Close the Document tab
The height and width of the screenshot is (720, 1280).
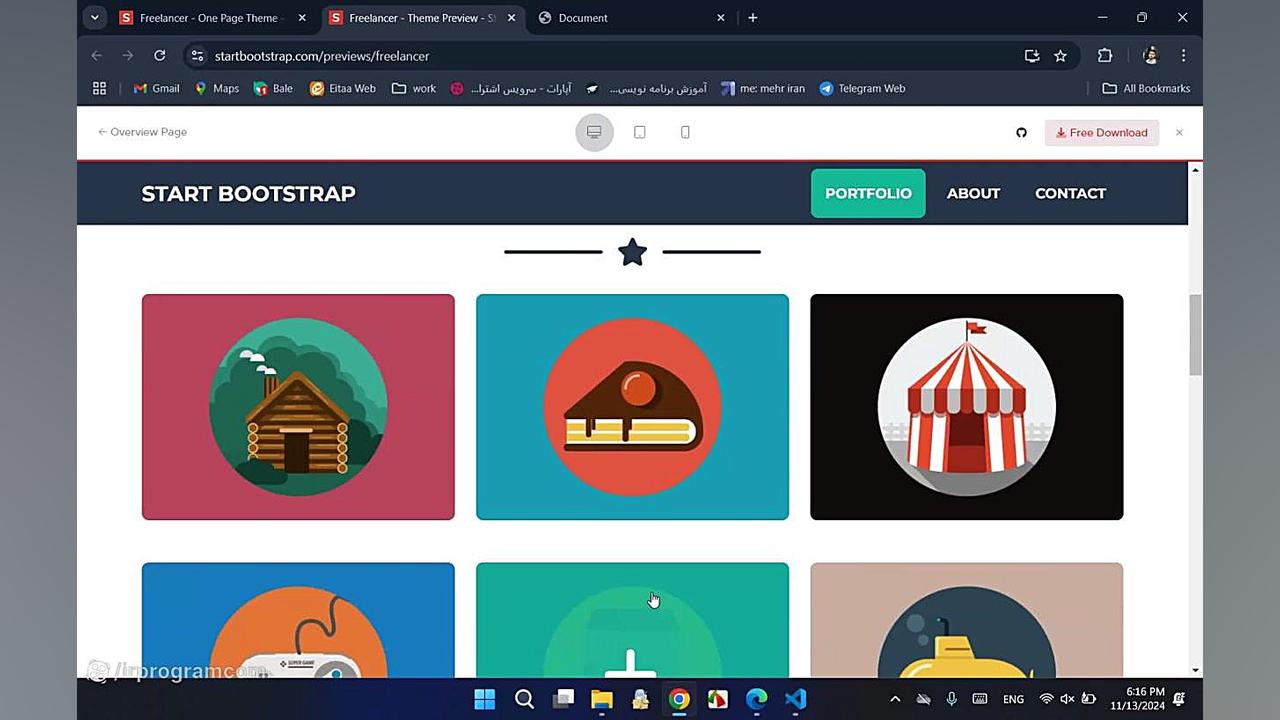pos(721,18)
